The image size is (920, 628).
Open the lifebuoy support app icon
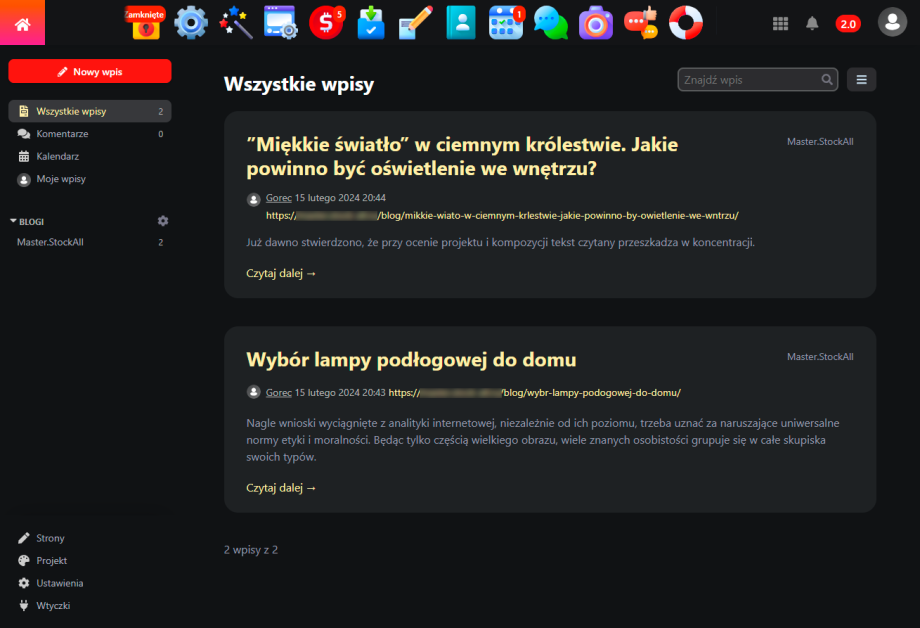[686, 22]
